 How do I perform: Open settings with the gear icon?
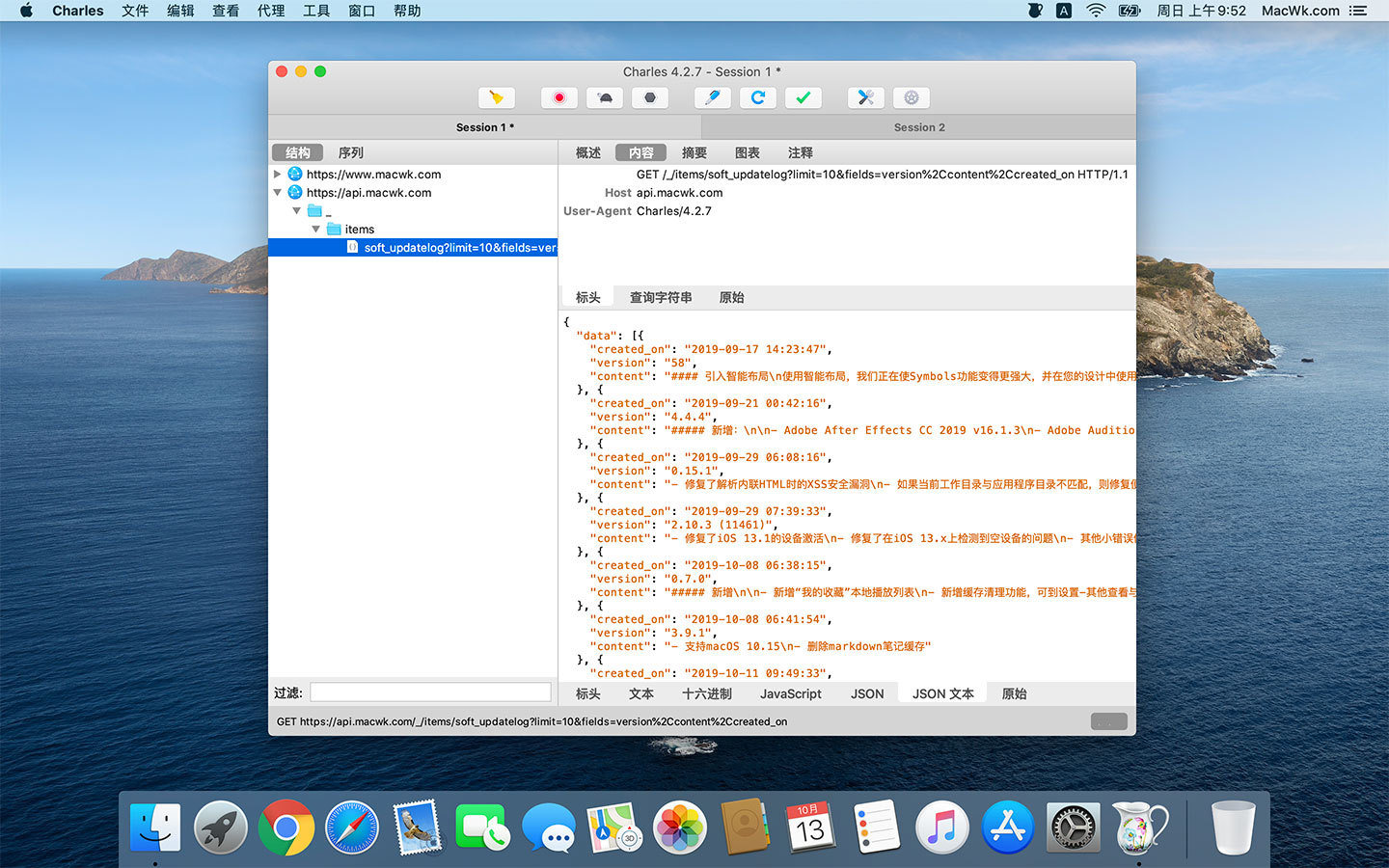[x=912, y=97]
